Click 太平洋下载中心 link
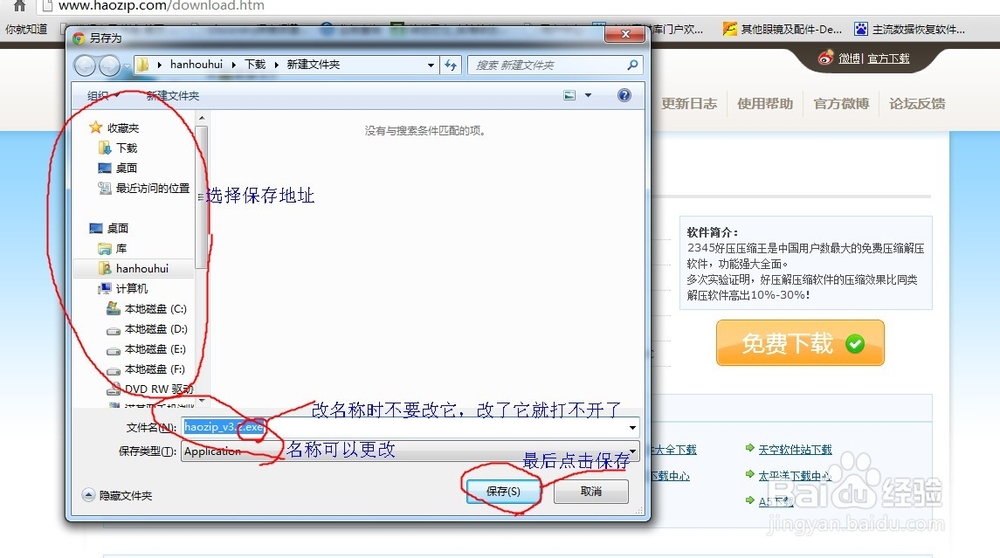The width and height of the screenshot is (1000, 558). point(795,475)
